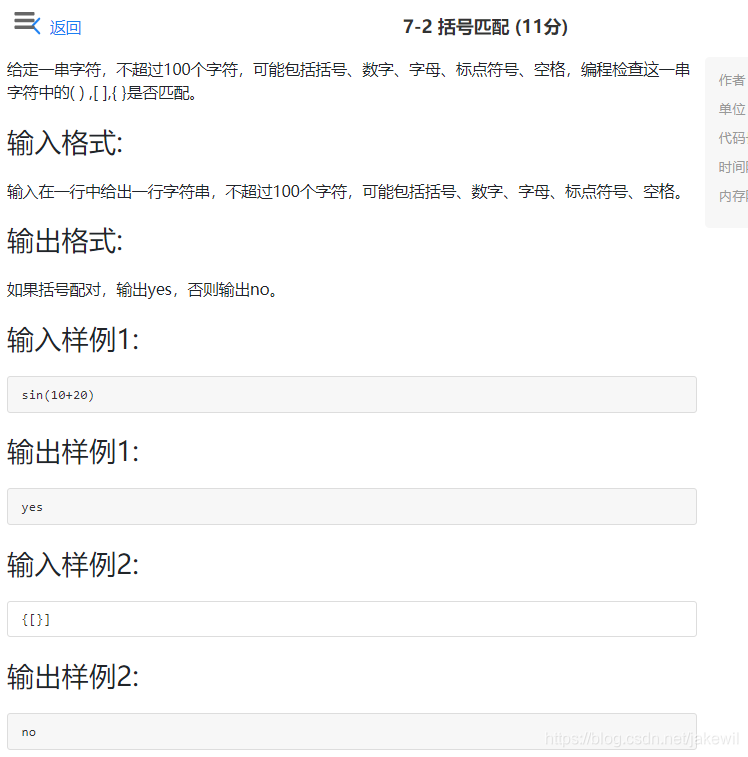
Task: Click the problem description starting 给定一串字符
Action: coord(349,81)
